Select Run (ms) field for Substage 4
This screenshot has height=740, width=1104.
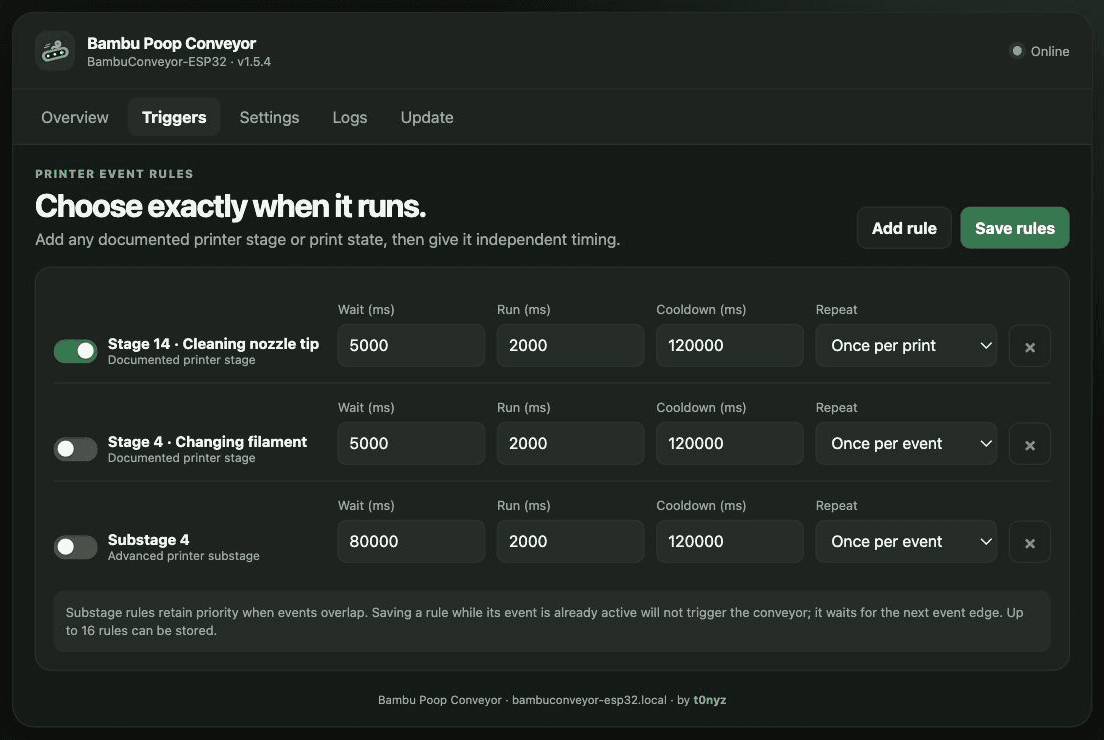[x=570, y=541]
